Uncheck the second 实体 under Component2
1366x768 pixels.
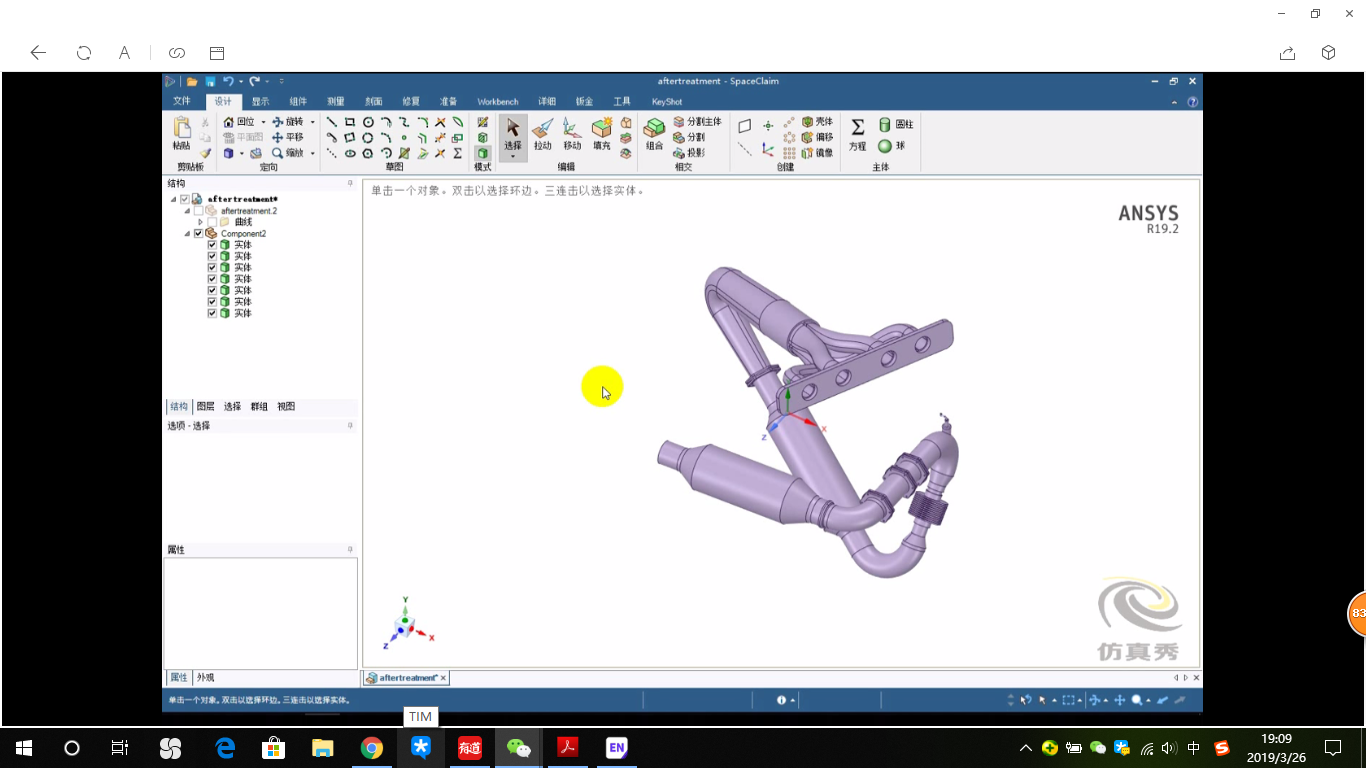212,256
